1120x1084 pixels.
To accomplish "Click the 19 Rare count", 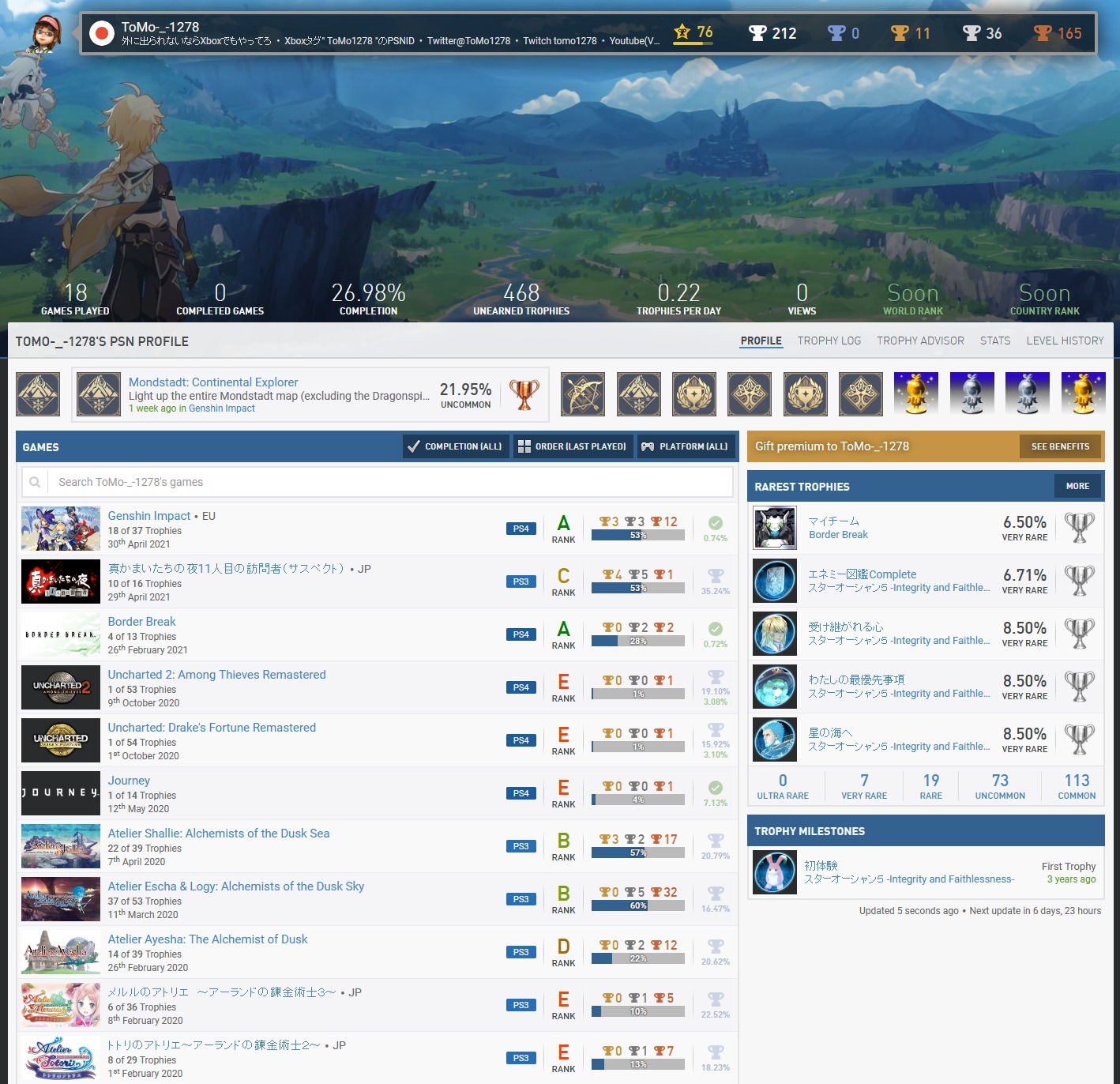I will (931, 786).
